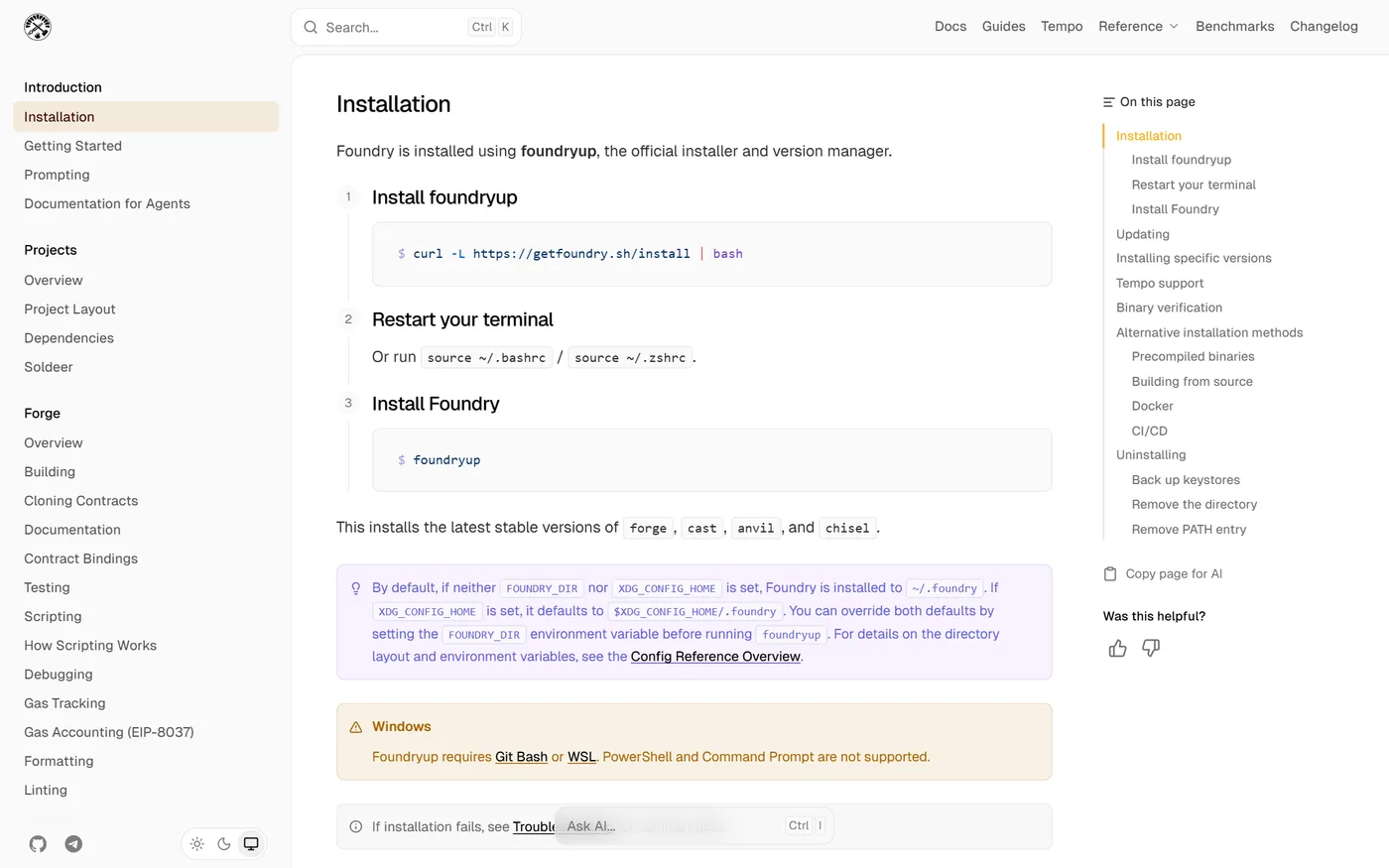Click the Foundry logo icon

click(38, 27)
